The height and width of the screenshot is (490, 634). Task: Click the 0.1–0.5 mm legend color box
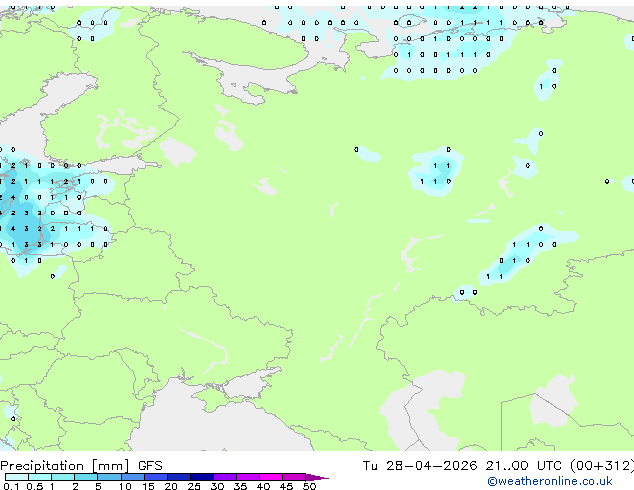pyautogui.click(x=17, y=477)
